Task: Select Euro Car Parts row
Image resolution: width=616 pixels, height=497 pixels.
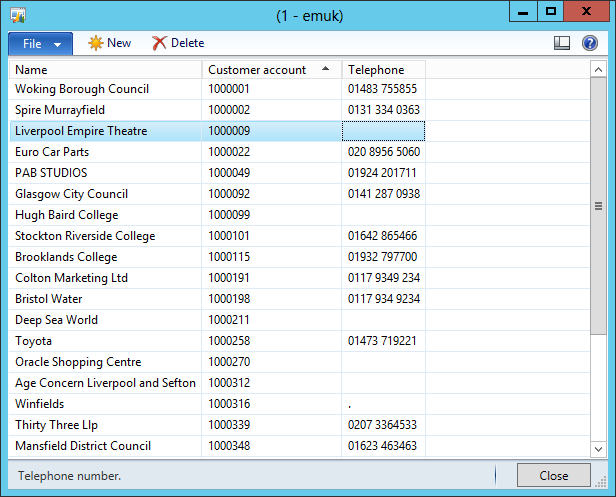Action: (x=299, y=152)
